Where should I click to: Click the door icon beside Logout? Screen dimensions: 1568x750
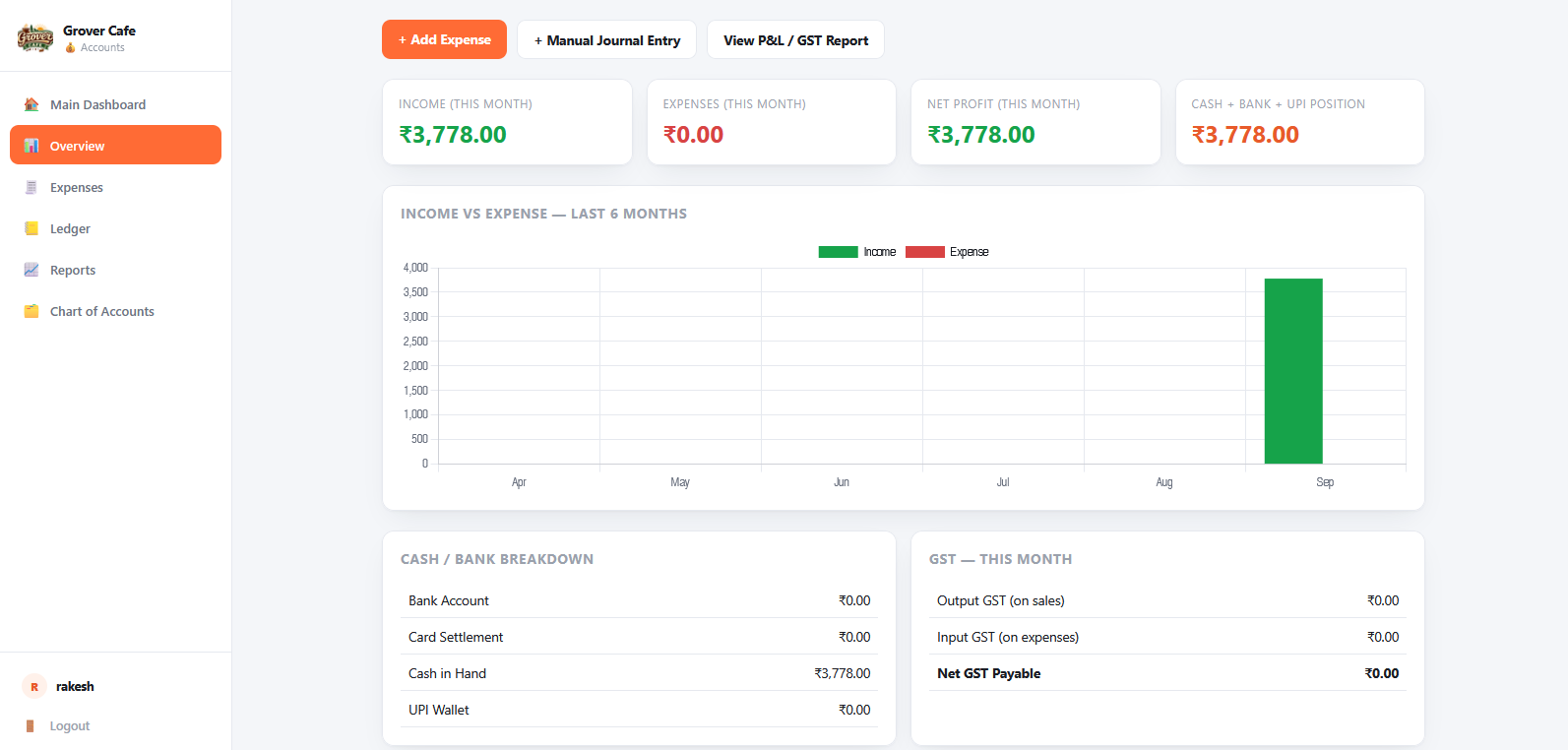(31, 726)
